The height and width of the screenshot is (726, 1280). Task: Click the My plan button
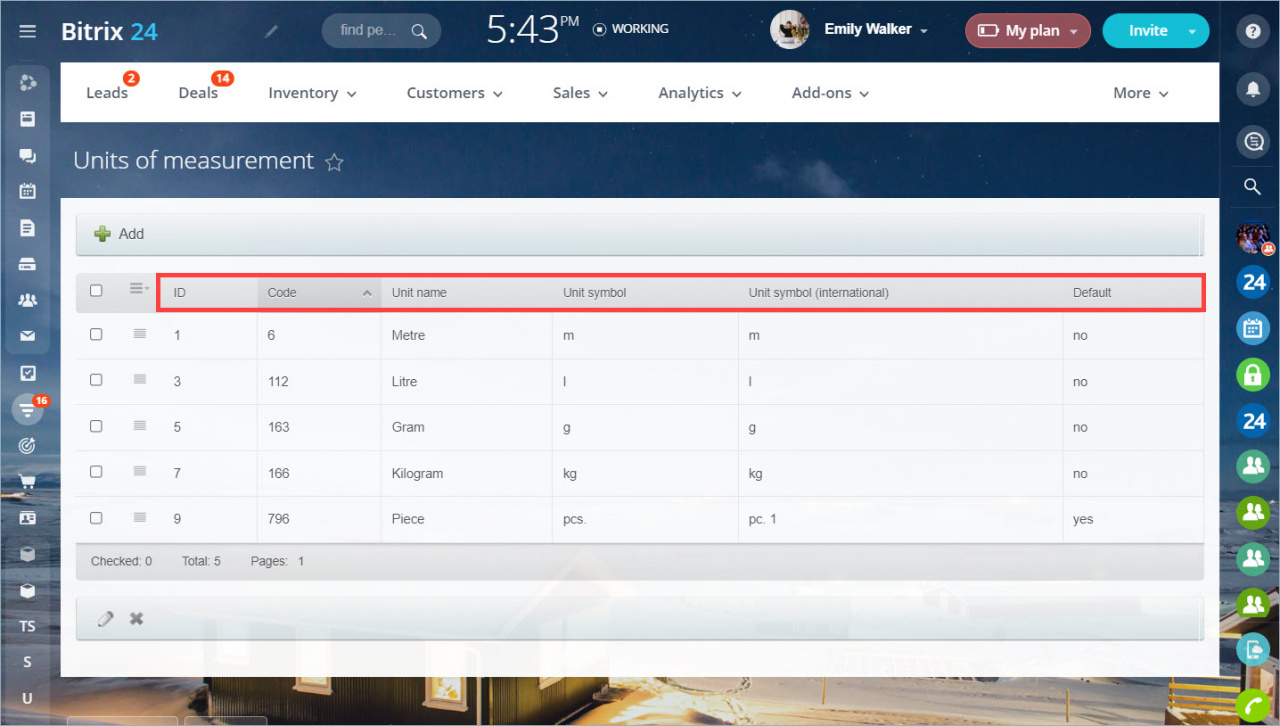(1027, 31)
